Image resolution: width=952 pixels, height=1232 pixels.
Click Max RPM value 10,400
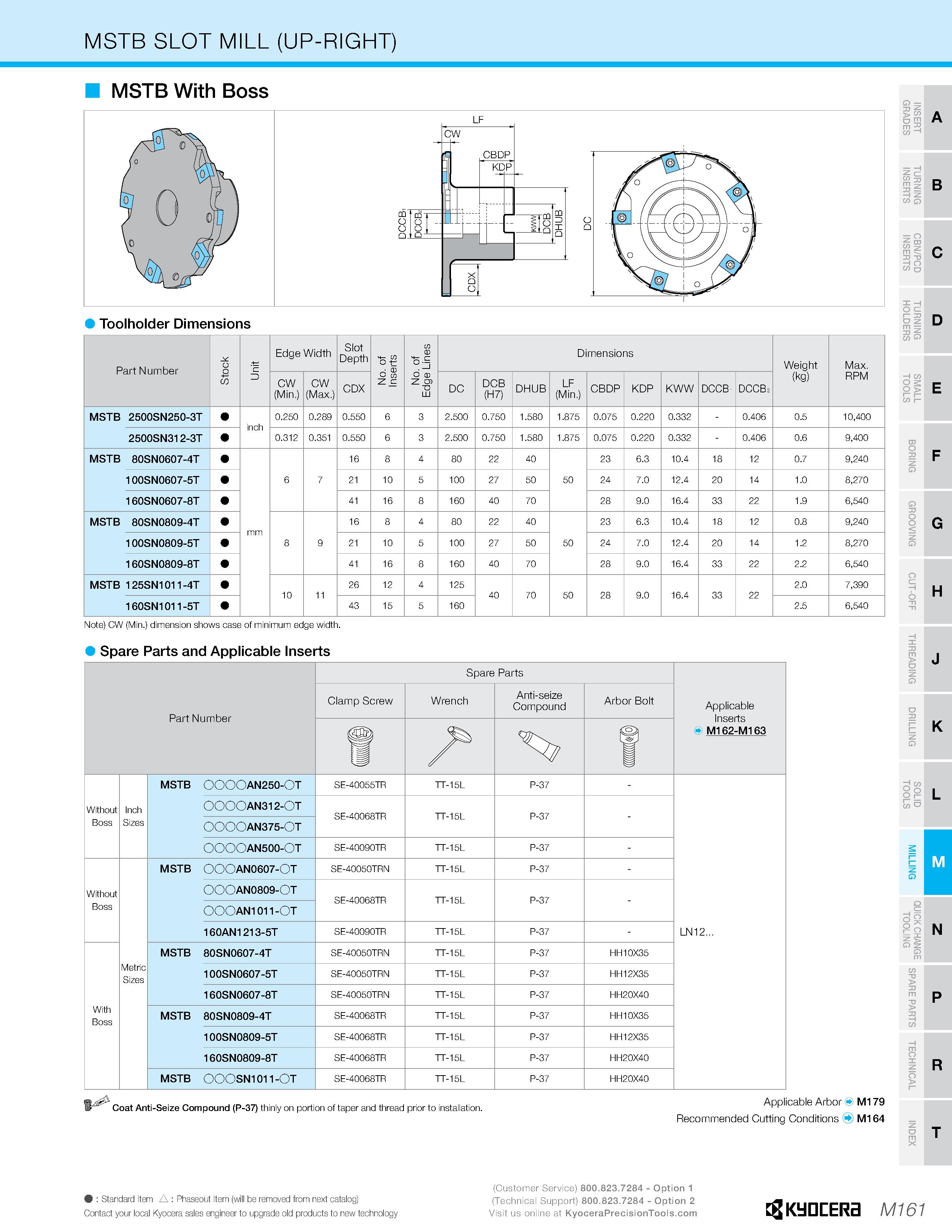click(x=857, y=417)
